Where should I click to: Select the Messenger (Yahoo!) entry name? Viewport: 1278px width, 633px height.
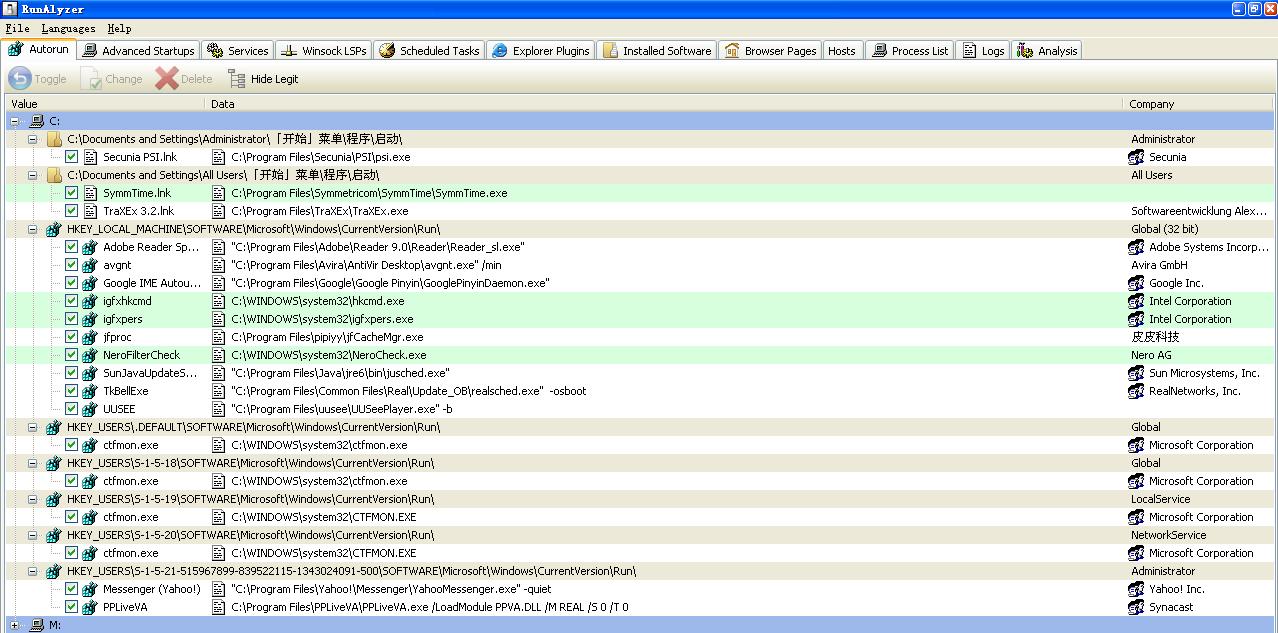[x=152, y=589]
